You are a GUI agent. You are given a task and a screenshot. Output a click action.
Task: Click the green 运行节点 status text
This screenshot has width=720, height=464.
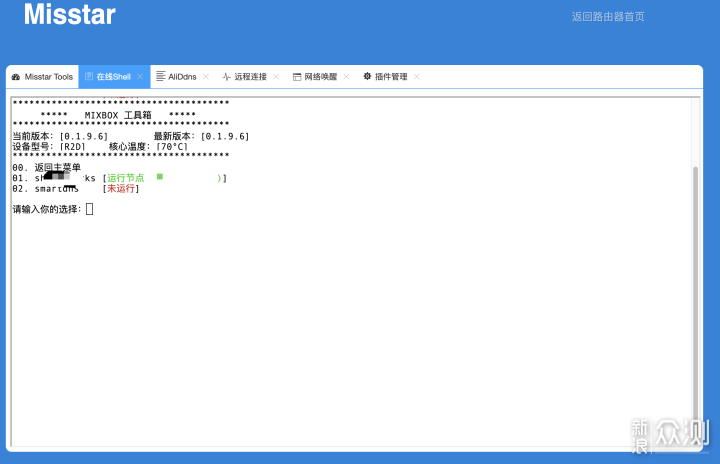tap(125, 178)
